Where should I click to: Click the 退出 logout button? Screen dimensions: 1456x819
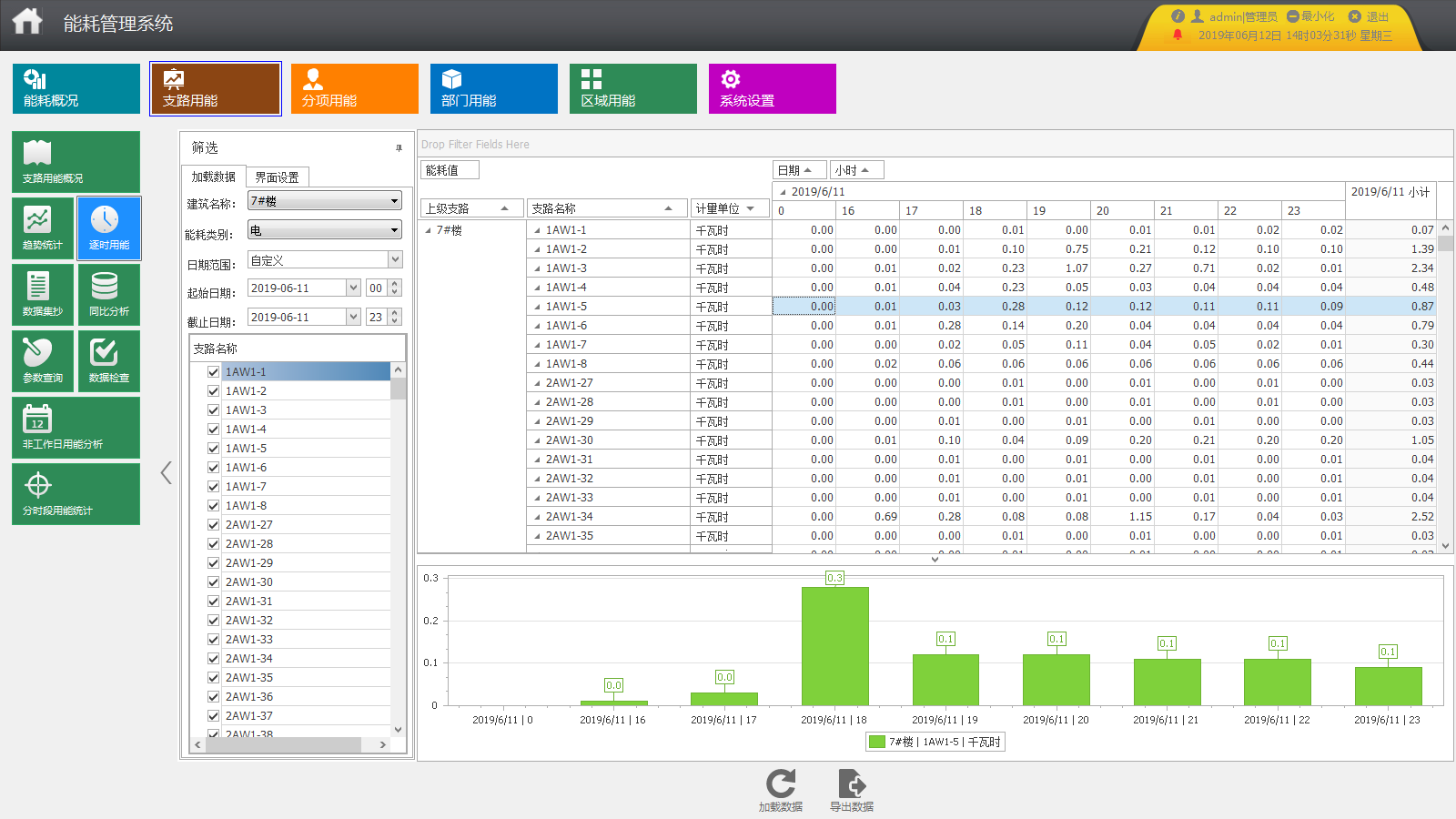click(1369, 16)
